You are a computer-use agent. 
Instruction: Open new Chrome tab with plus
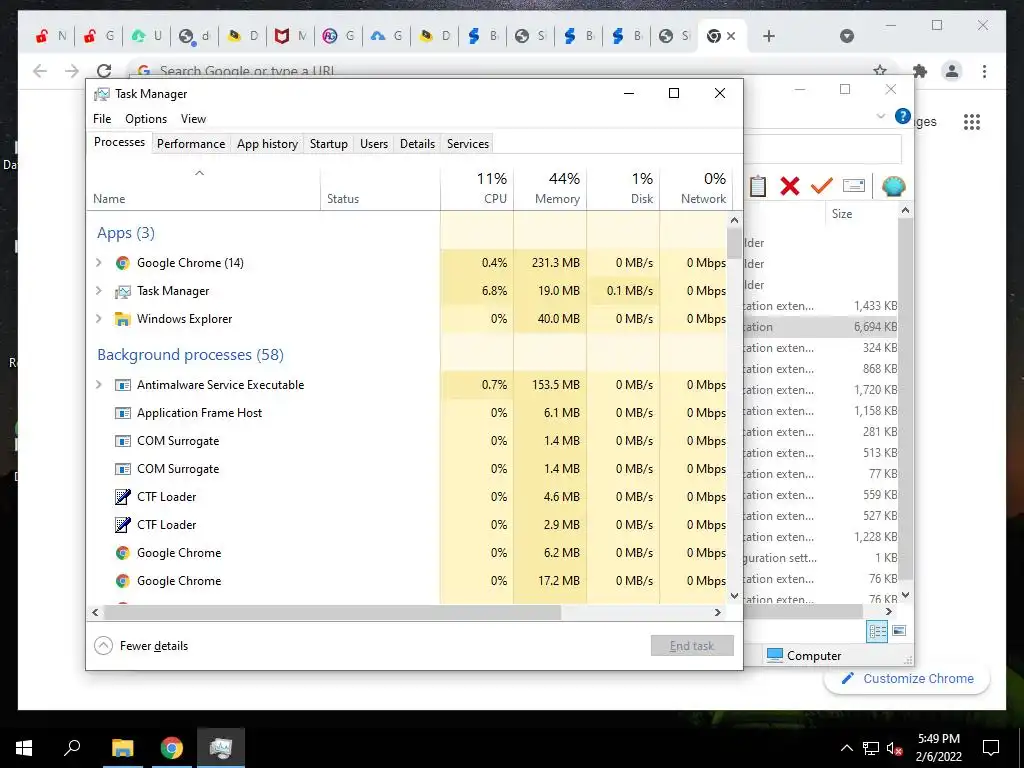[769, 36]
